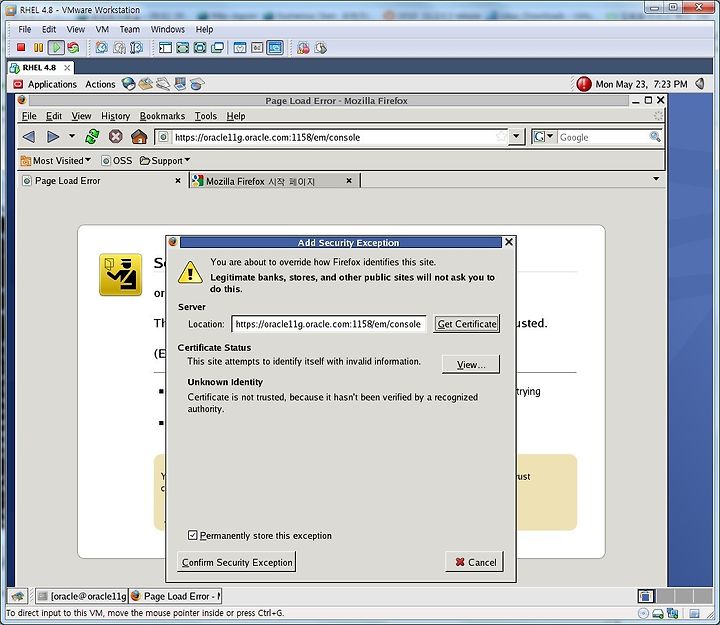Click Confirm Security Exception button
Screen dimensions: 720x625
(x=236, y=562)
